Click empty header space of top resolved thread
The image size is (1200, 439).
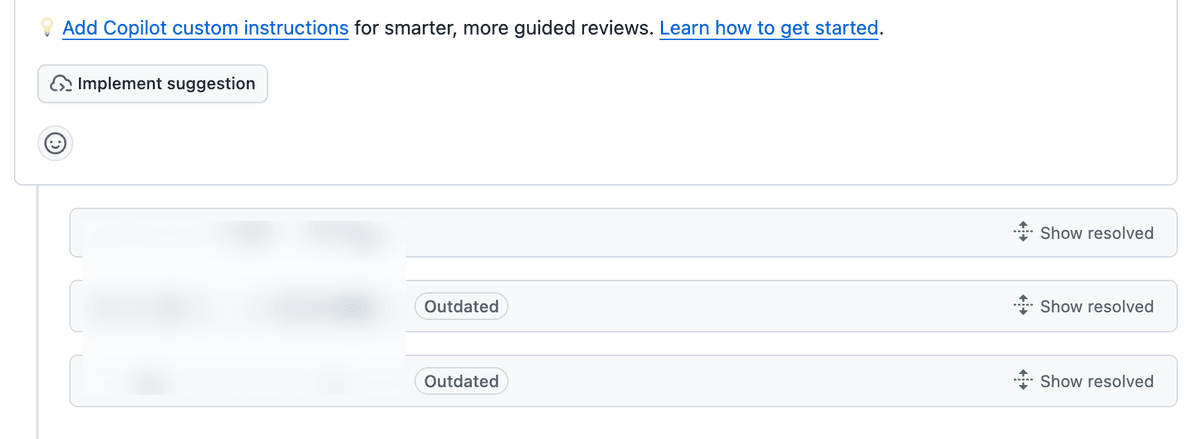(700, 233)
